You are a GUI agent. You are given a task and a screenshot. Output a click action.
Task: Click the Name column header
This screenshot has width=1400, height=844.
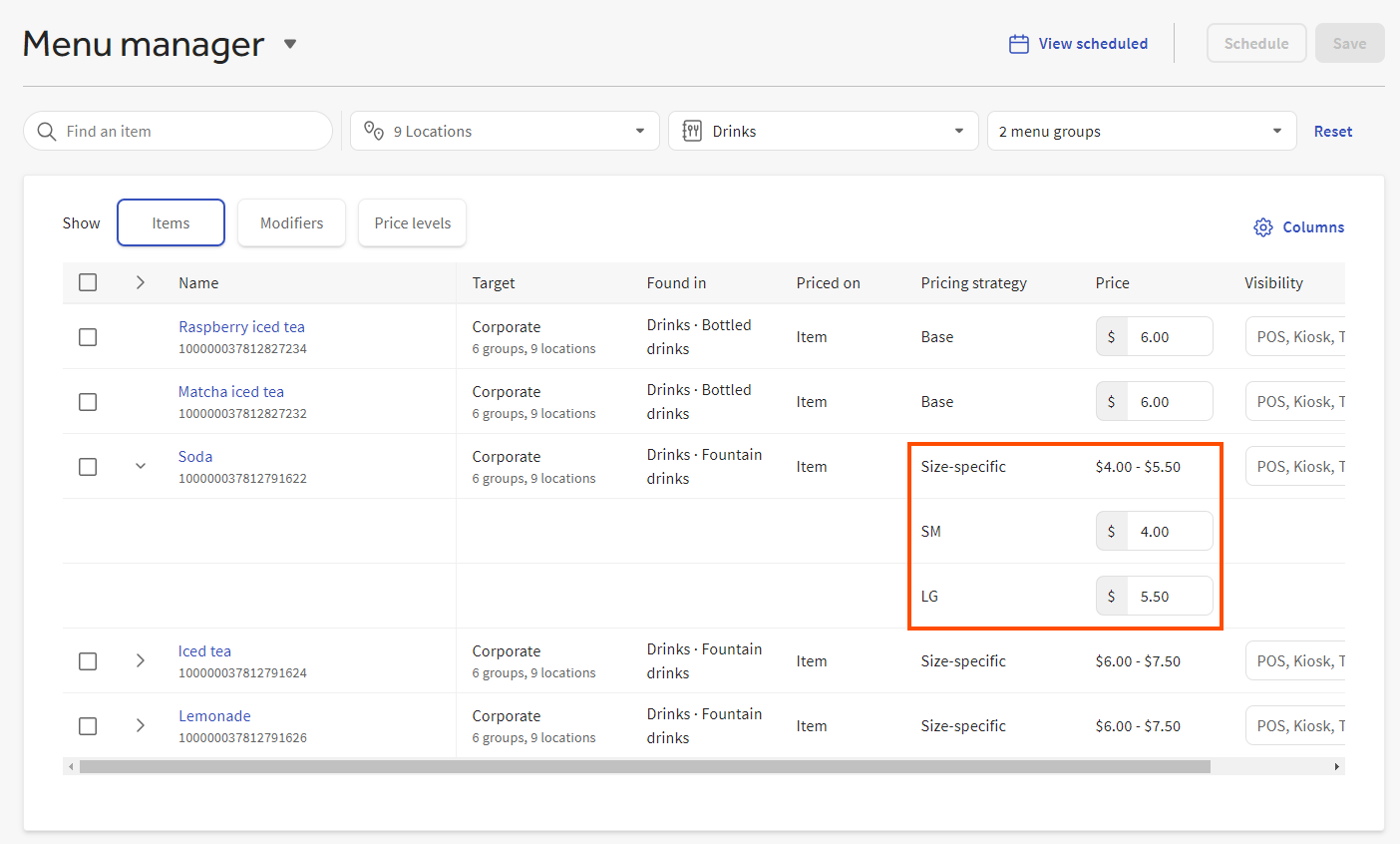click(x=198, y=283)
